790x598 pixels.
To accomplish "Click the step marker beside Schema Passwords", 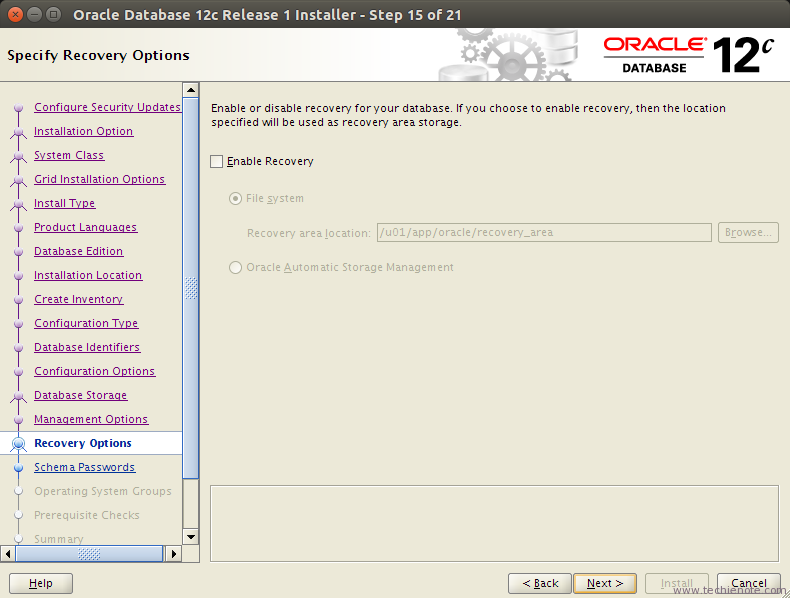I will click(x=19, y=468).
